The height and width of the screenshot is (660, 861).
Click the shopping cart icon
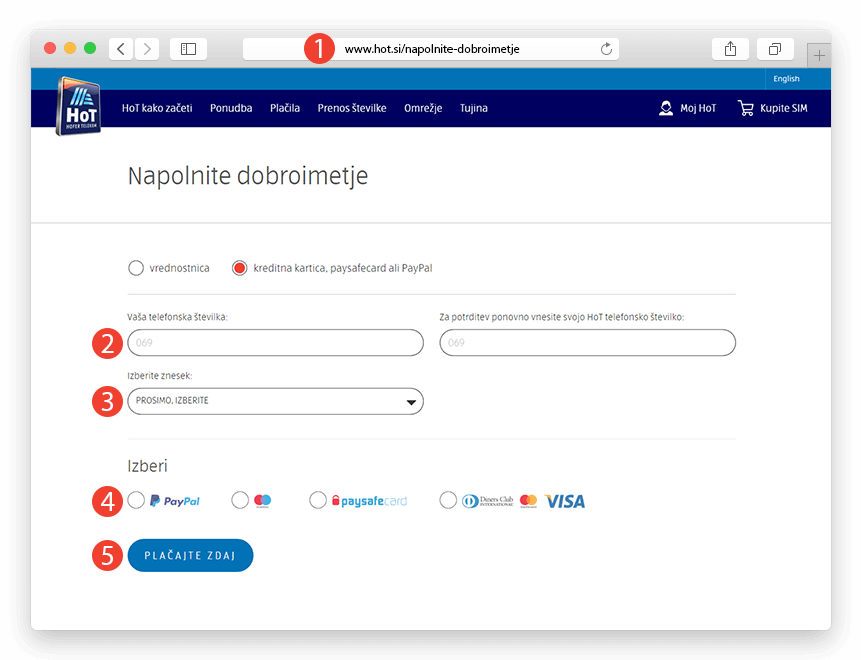(x=746, y=108)
